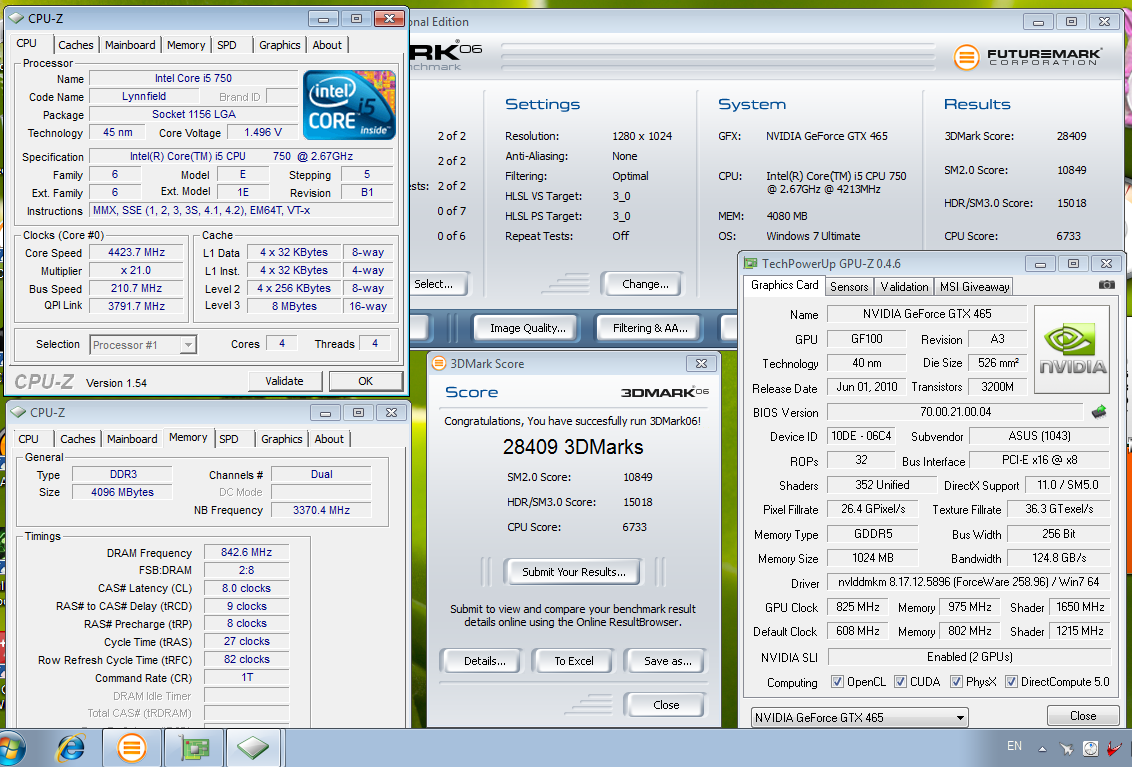Click the Intel Core i5 logo

(349, 104)
